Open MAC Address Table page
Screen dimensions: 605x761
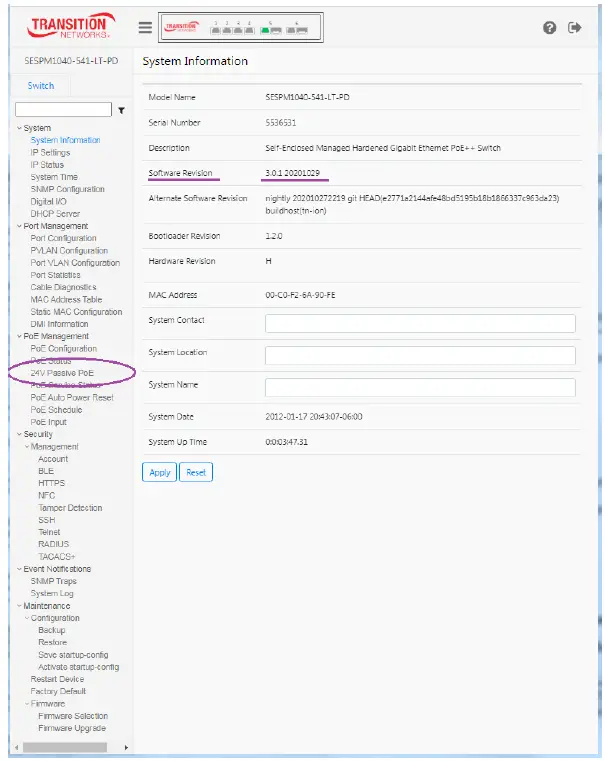point(66,299)
